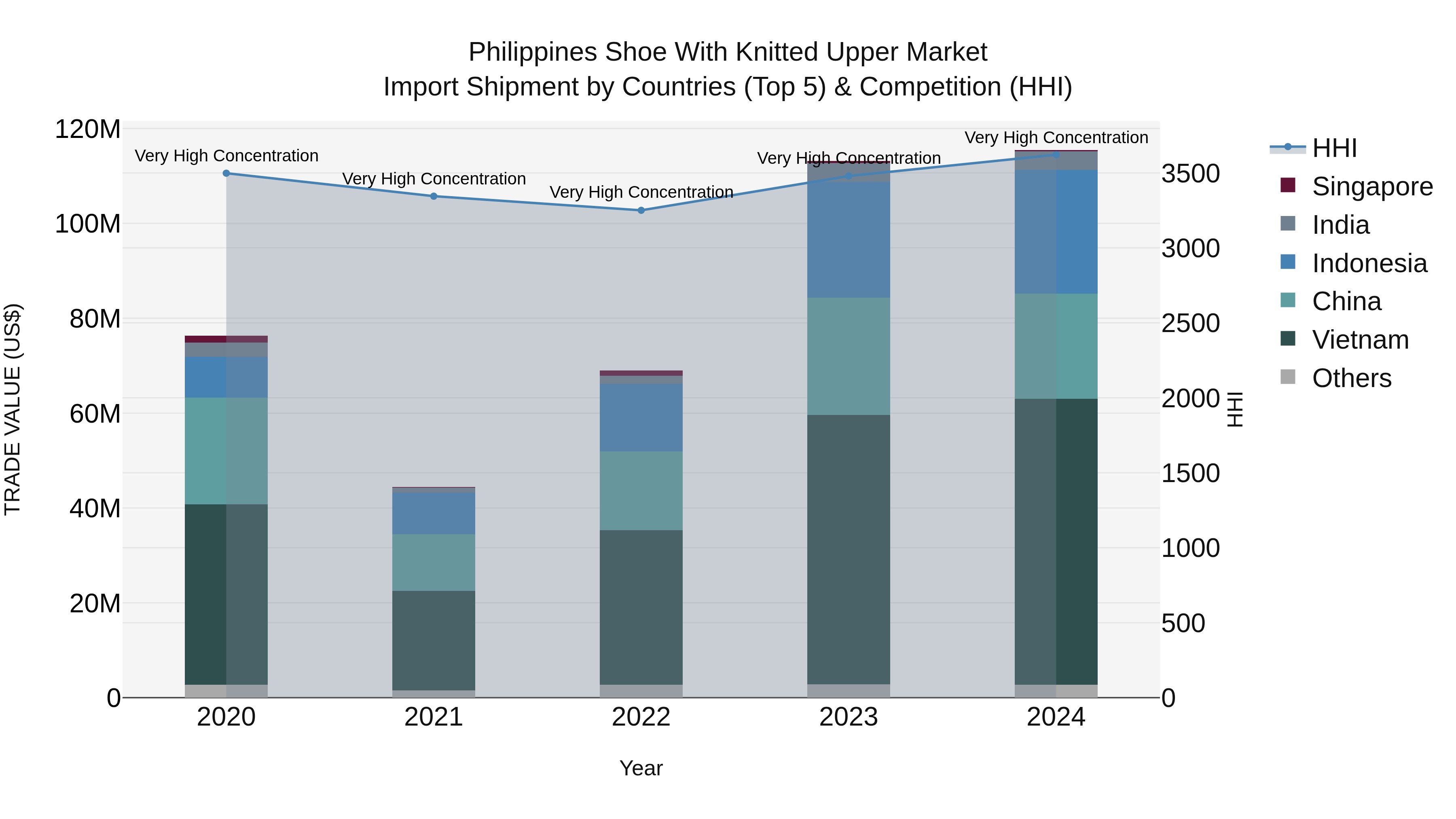1456x819 pixels.
Task: Click the 2022 HHI line marker
Action: tap(641, 210)
